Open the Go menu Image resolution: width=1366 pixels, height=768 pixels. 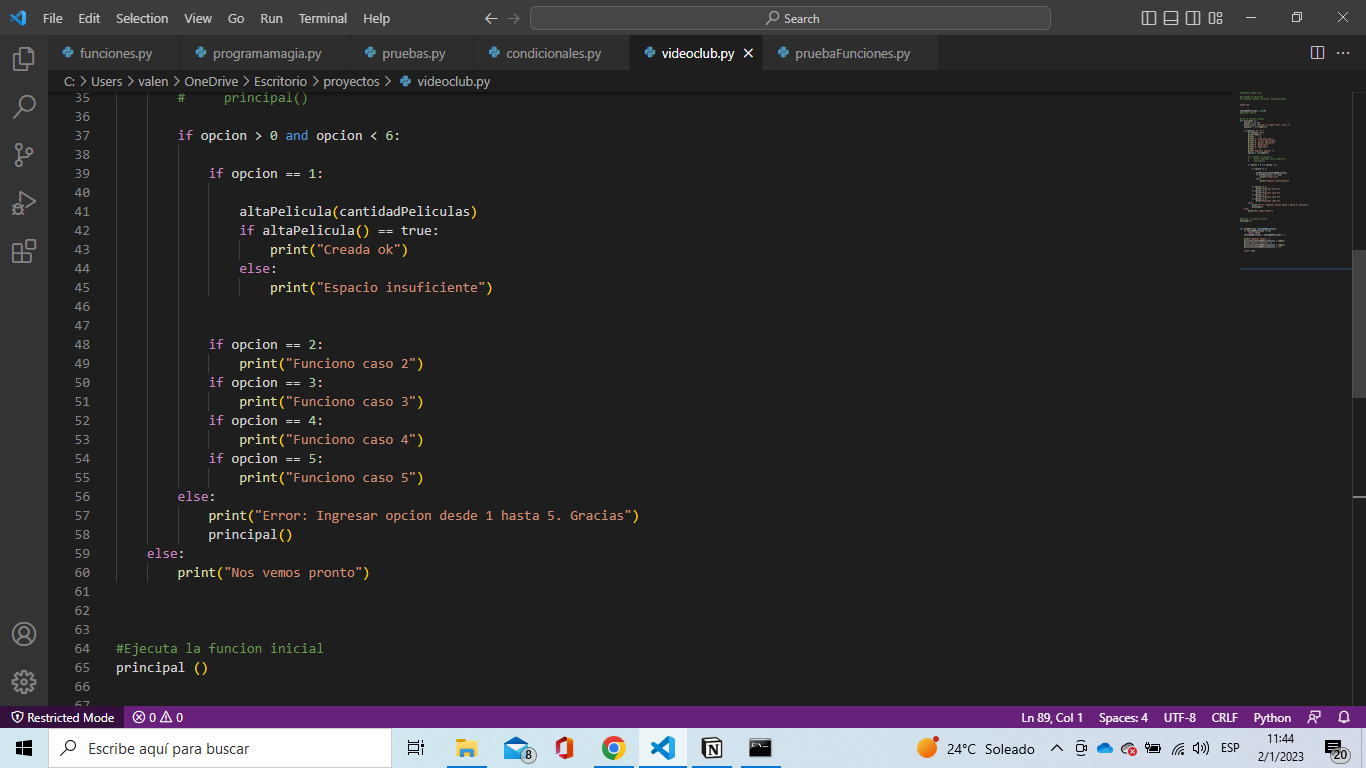pos(236,18)
